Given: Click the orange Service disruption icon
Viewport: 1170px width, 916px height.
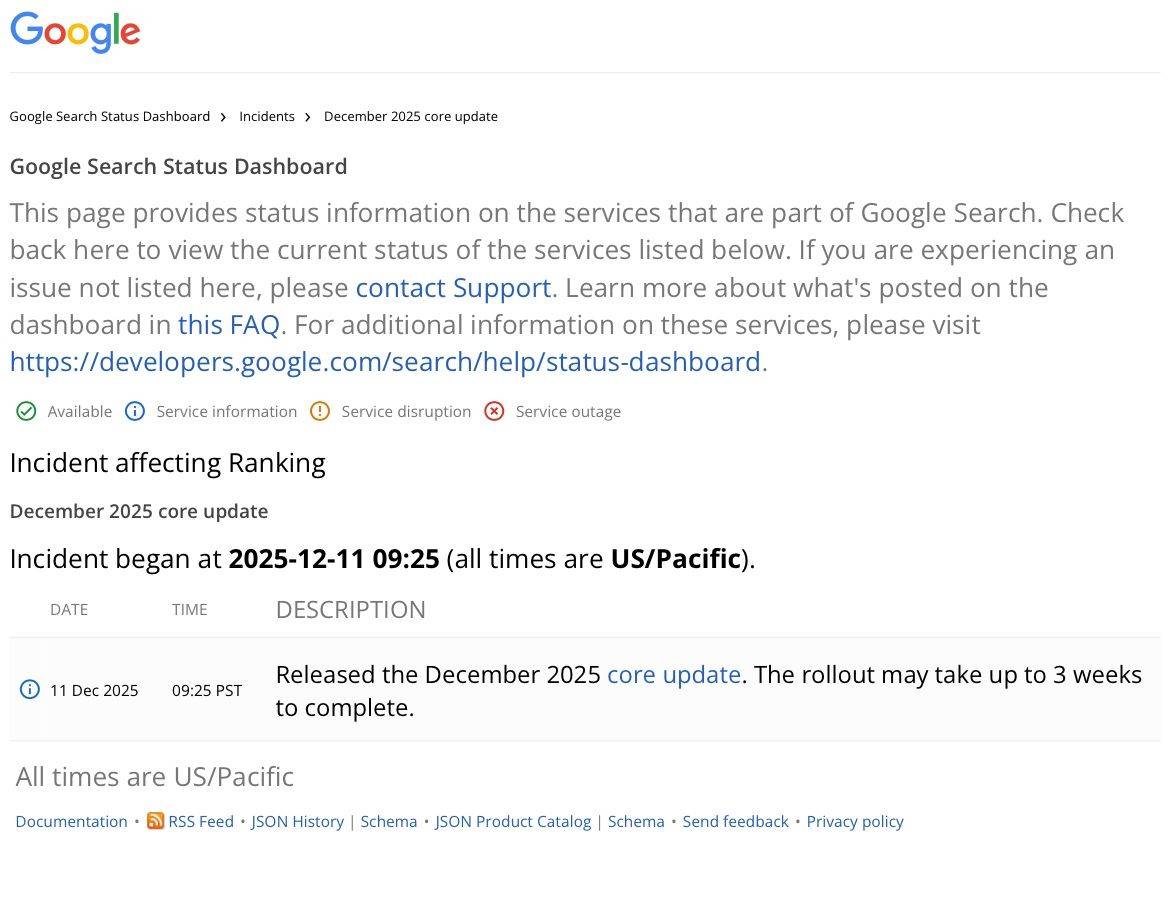Looking at the screenshot, I should 319,411.
